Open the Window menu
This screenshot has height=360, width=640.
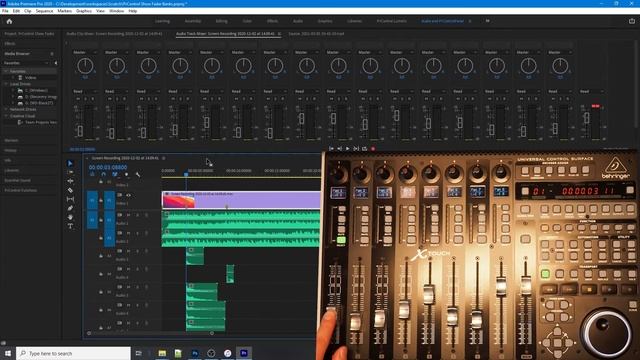[x=116, y=11]
